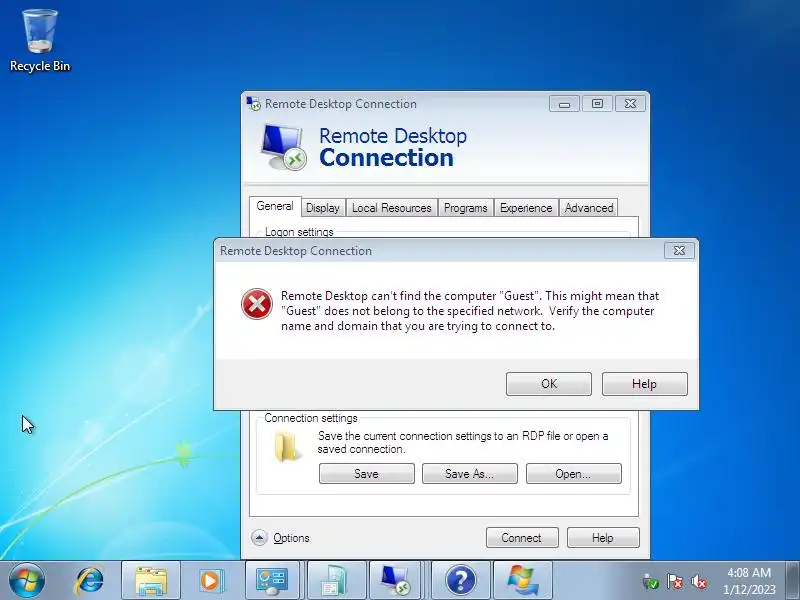Switch to the Display tab
The height and width of the screenshot is (600, 800).
322,208
